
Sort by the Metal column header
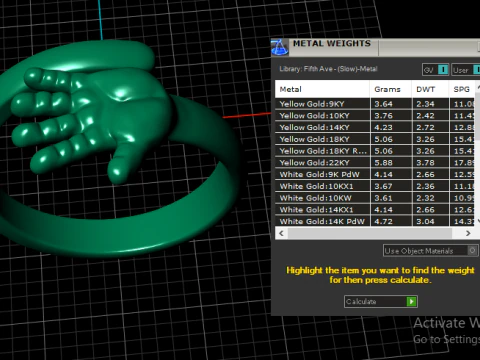point(322,89)
